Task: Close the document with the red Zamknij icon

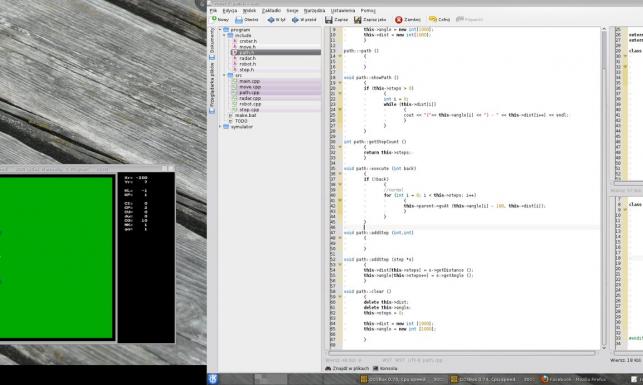Action: (x=399, y=19)
